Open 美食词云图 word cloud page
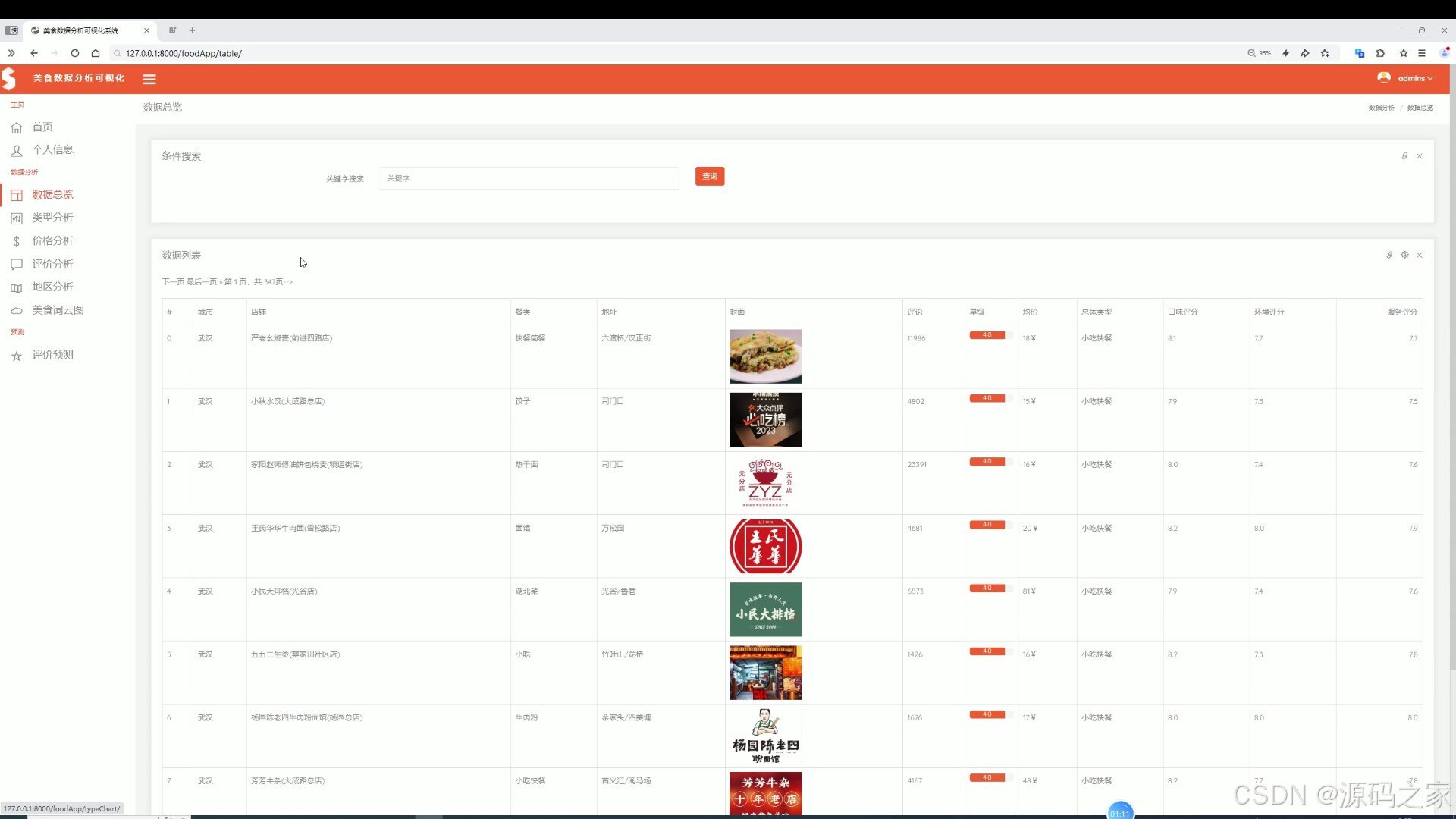 point(58,310)
